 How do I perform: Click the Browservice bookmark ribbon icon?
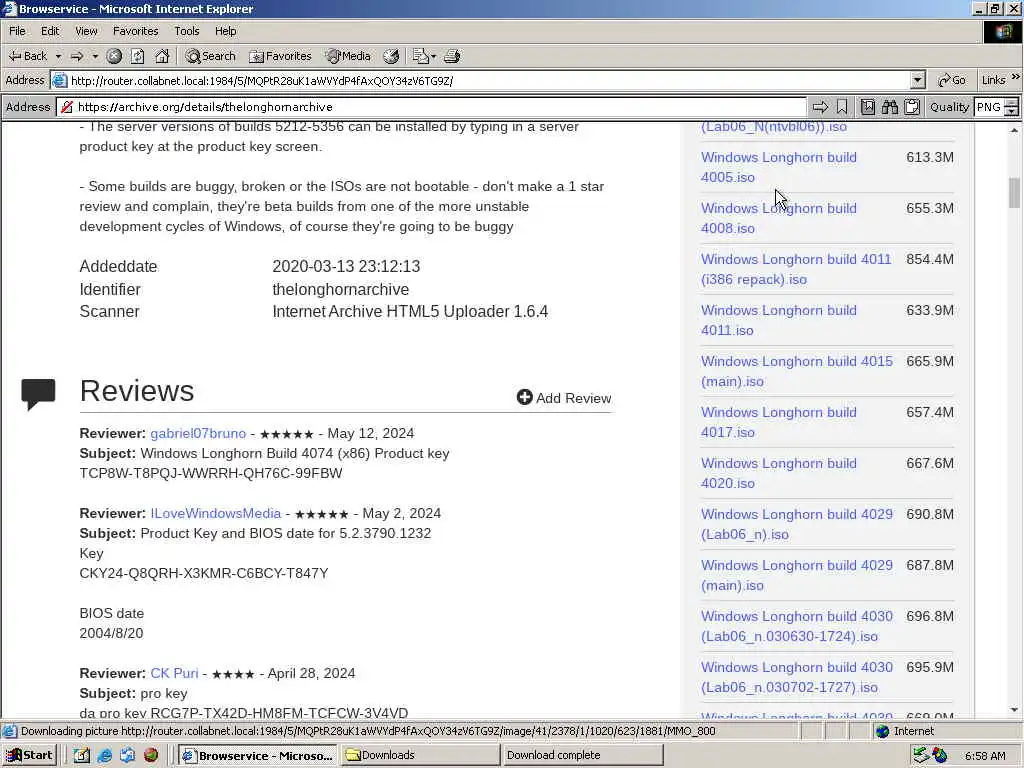coord(842,107)
